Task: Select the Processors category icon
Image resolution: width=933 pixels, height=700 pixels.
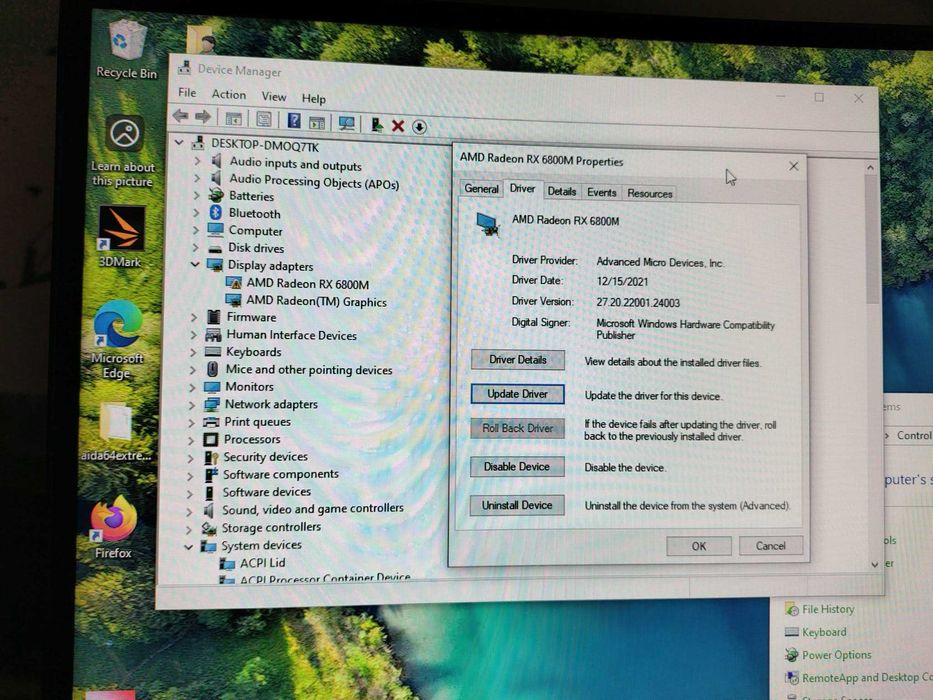Action: [x=211, y=439]
